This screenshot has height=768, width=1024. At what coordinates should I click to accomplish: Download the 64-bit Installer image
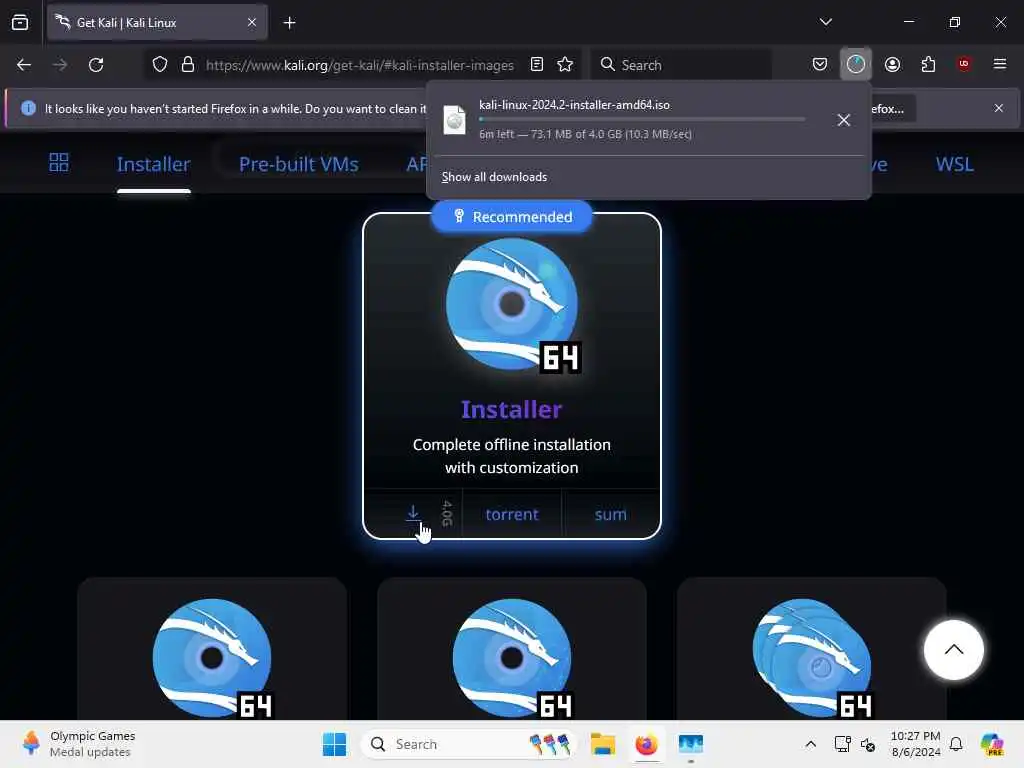(413, 514)
